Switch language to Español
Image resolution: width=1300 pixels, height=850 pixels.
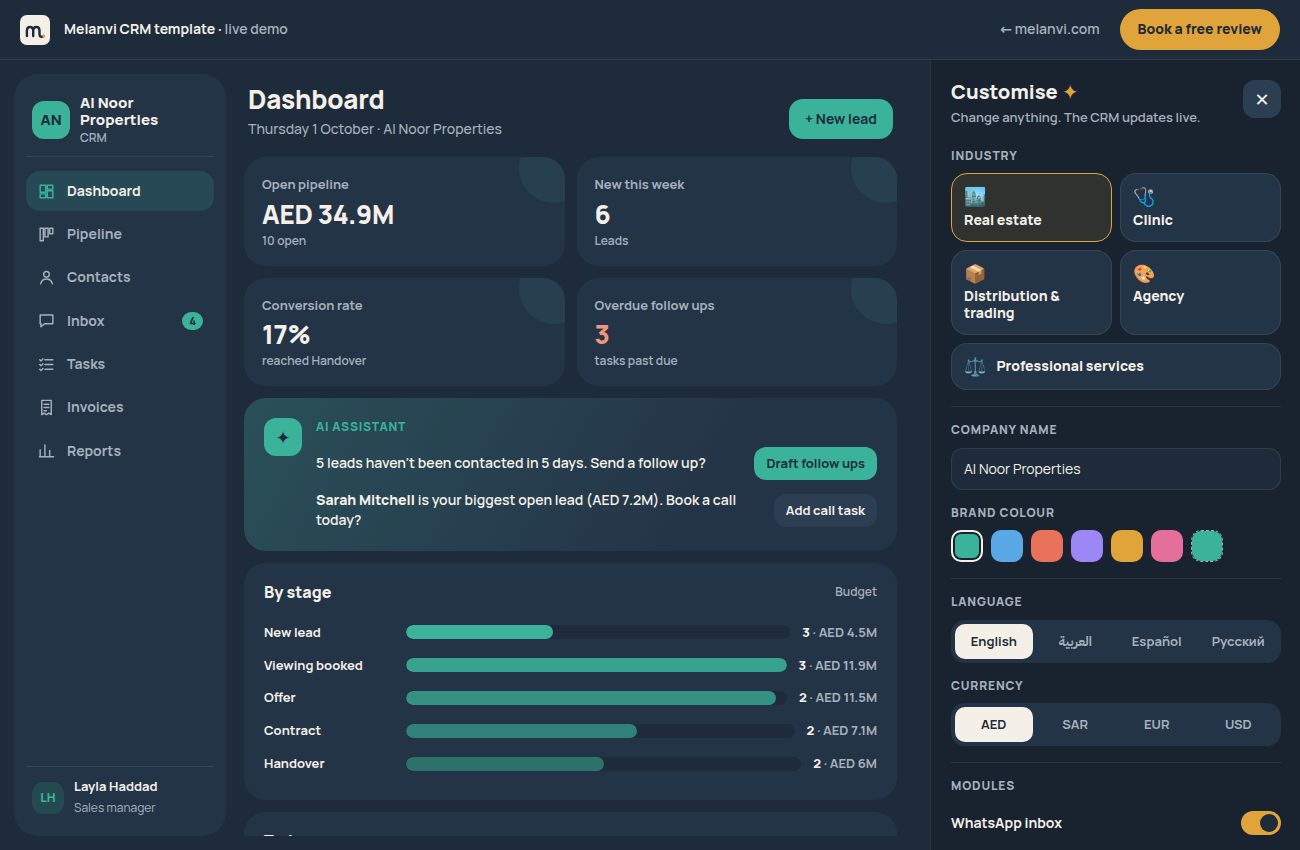click(1156, 641)
